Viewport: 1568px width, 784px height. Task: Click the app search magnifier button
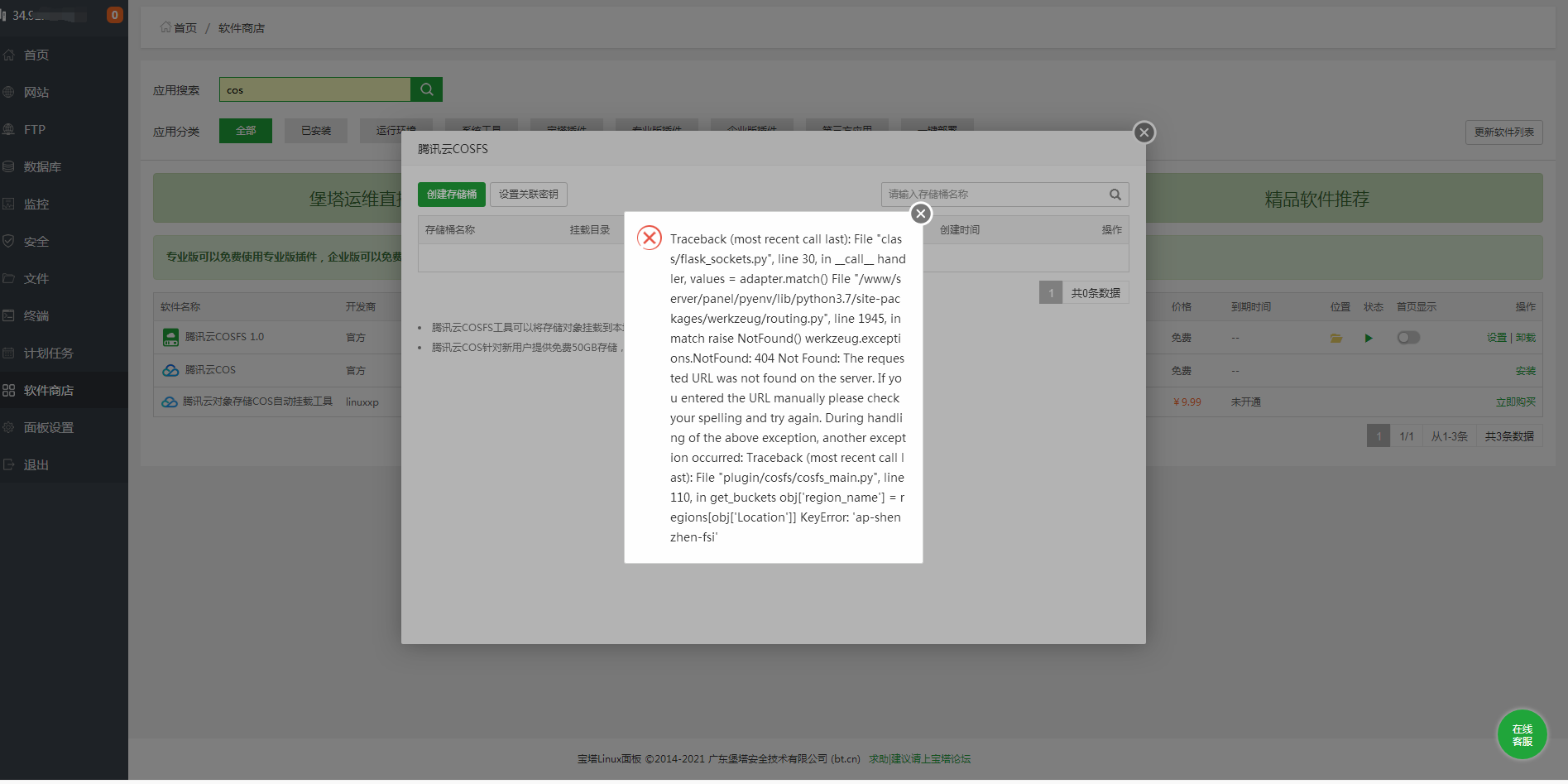pos(427,89)
